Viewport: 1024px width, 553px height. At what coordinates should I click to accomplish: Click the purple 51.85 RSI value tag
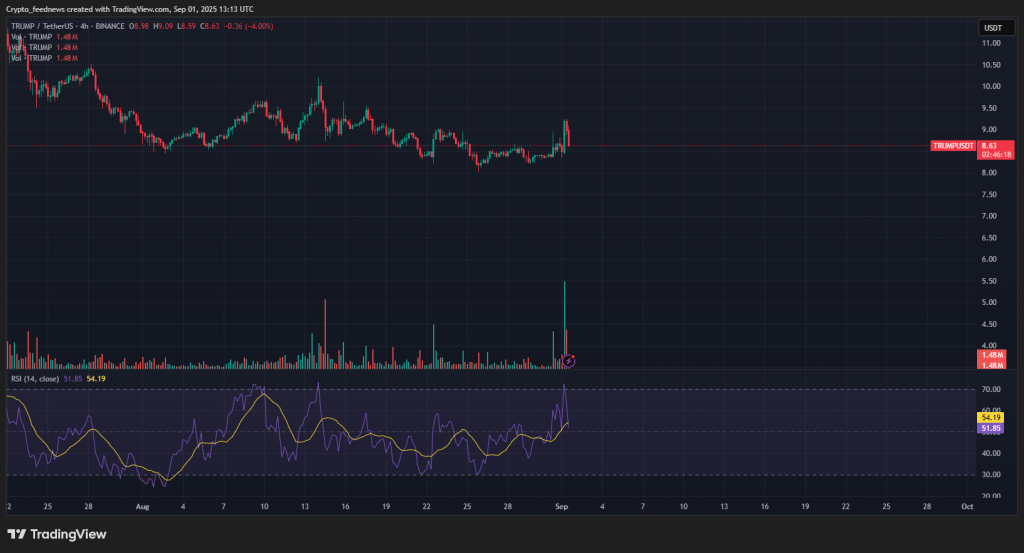click(989, 429)
